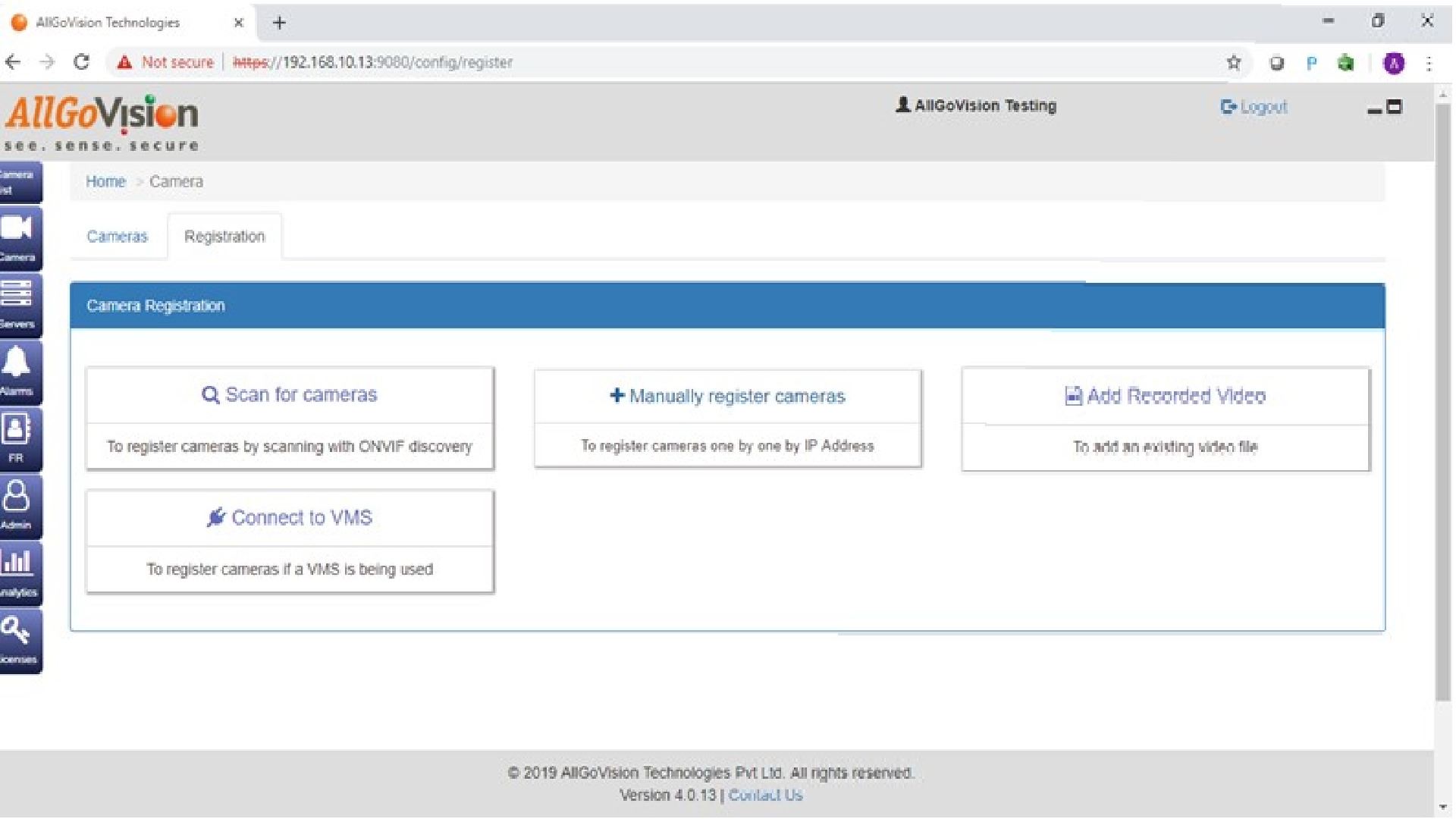
Task: Select the Registration tab
Action: pyautogui.click(x=224, y=237)
